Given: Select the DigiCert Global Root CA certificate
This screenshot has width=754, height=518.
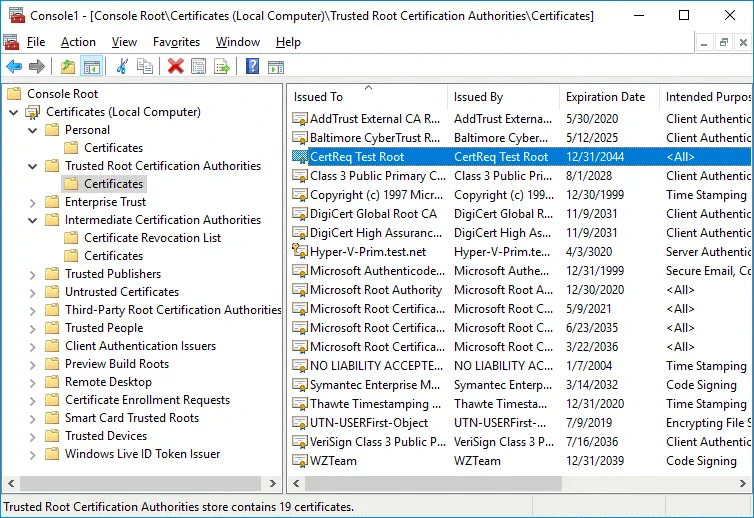Looking at the screenshot, I should pyautogui.click(x=373, y=214).
